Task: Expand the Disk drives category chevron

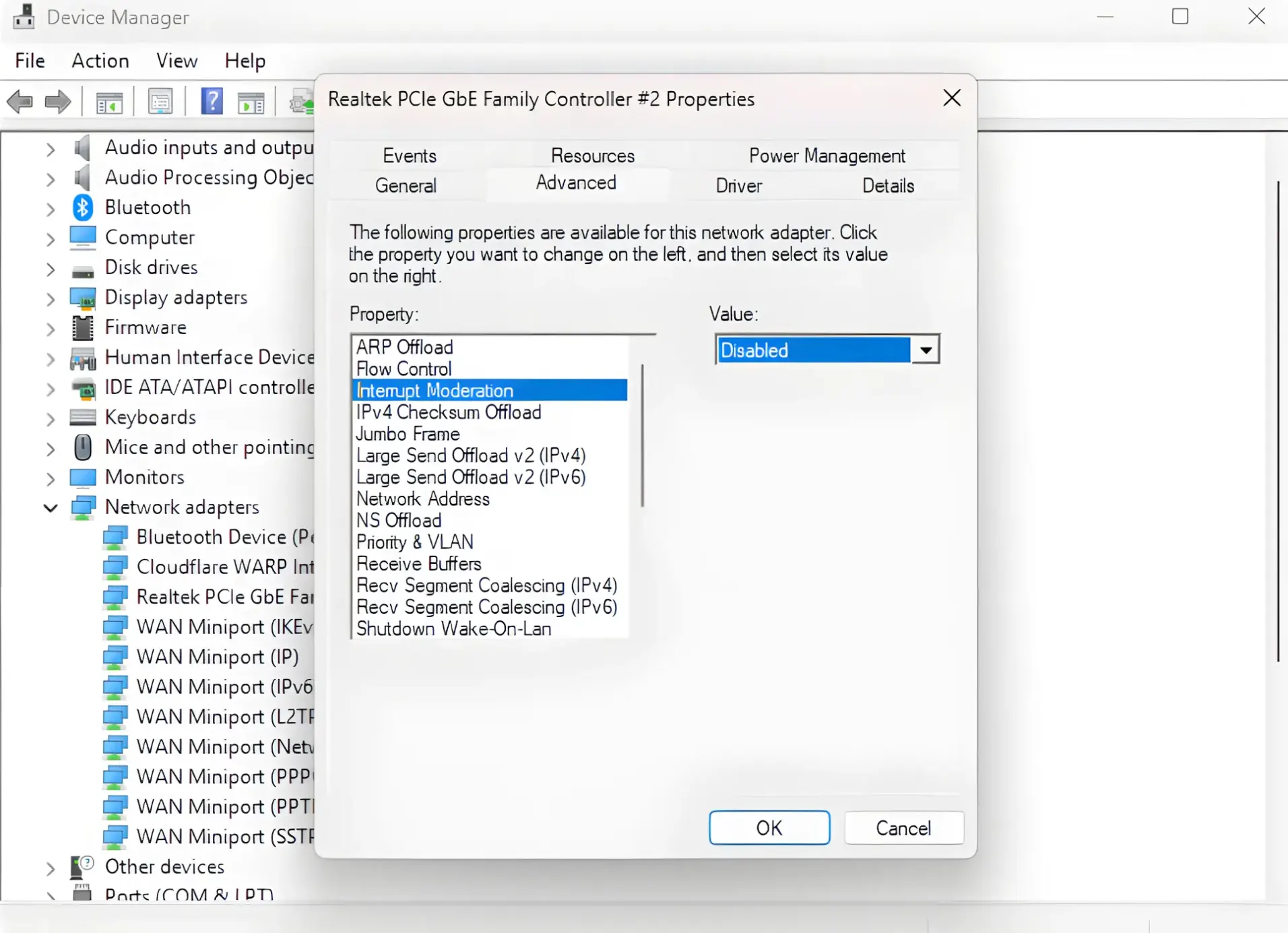Action: tap(51, 269)
